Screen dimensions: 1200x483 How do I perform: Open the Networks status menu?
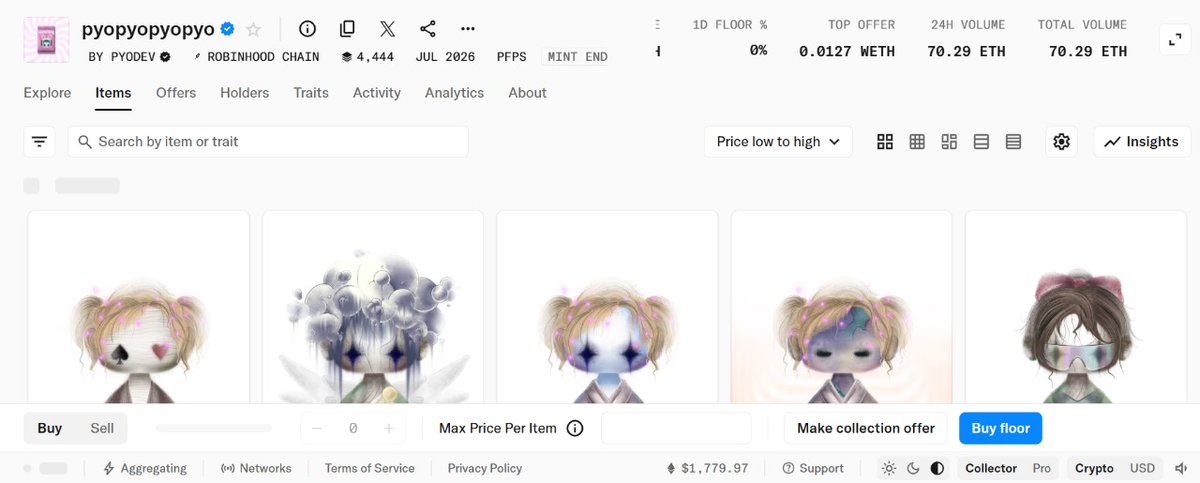coord(256,468)
